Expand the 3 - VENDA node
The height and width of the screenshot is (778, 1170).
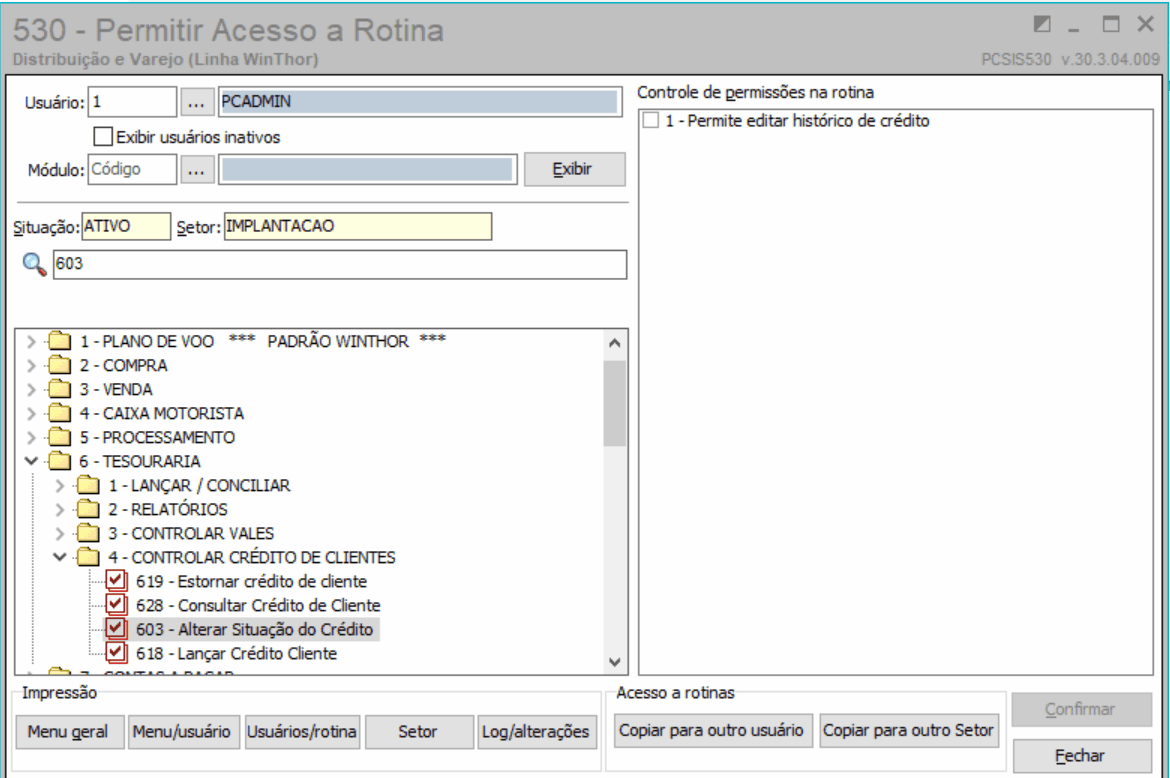pos(31,389)
